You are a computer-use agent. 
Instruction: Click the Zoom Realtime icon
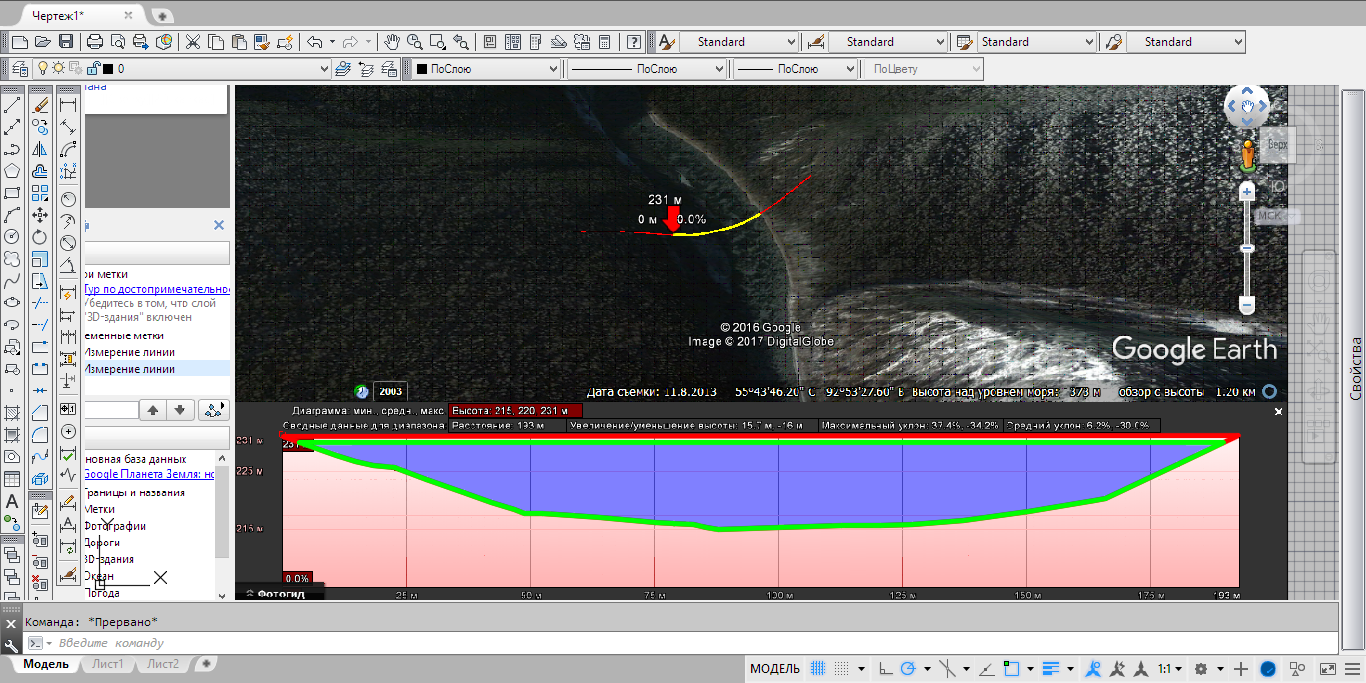click(x=413, y=42)
